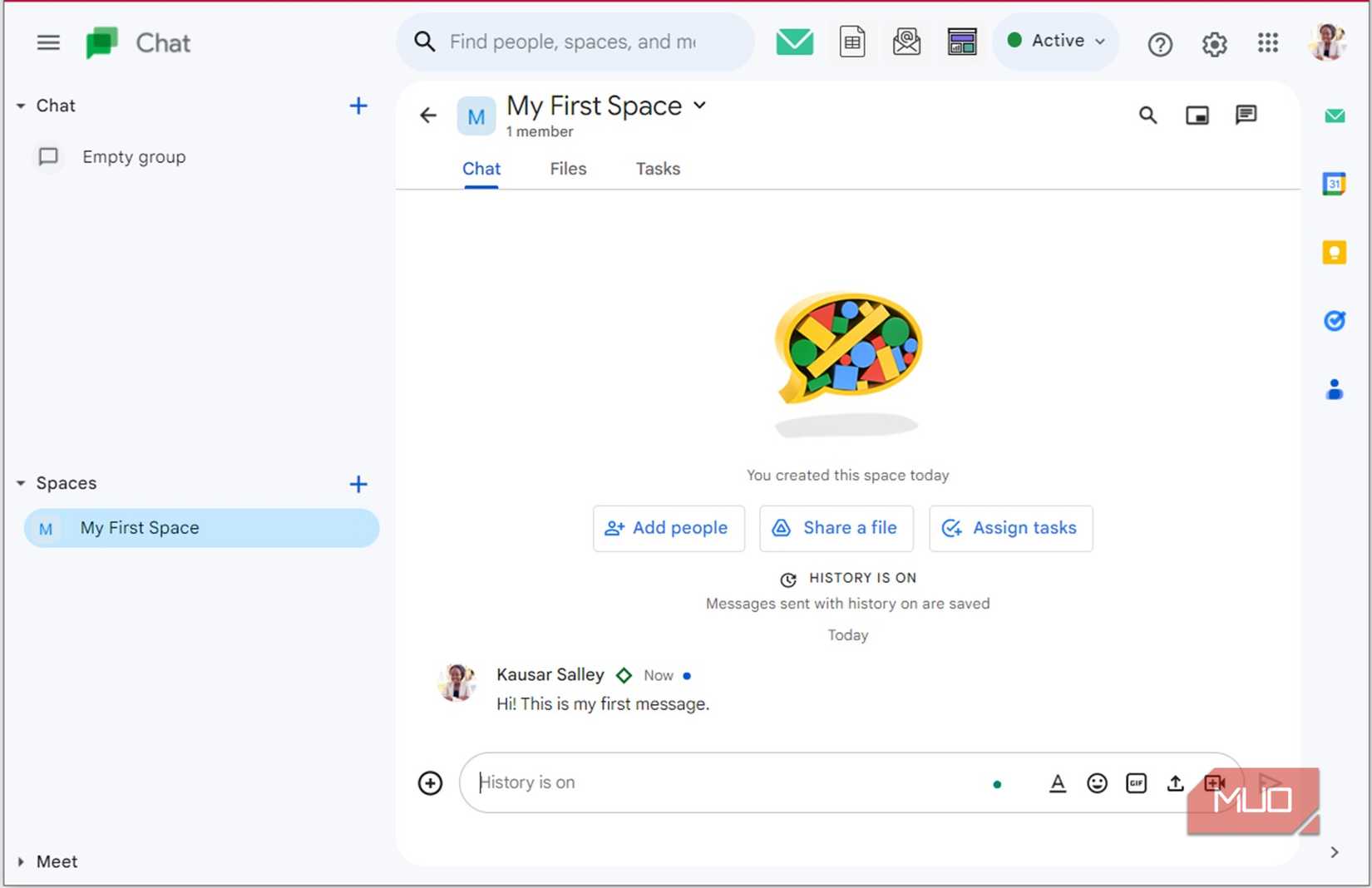1372x888 pixels.
Task: Click the mail-merge envelope icon in top bar
Action: click(x=906, y=42)
